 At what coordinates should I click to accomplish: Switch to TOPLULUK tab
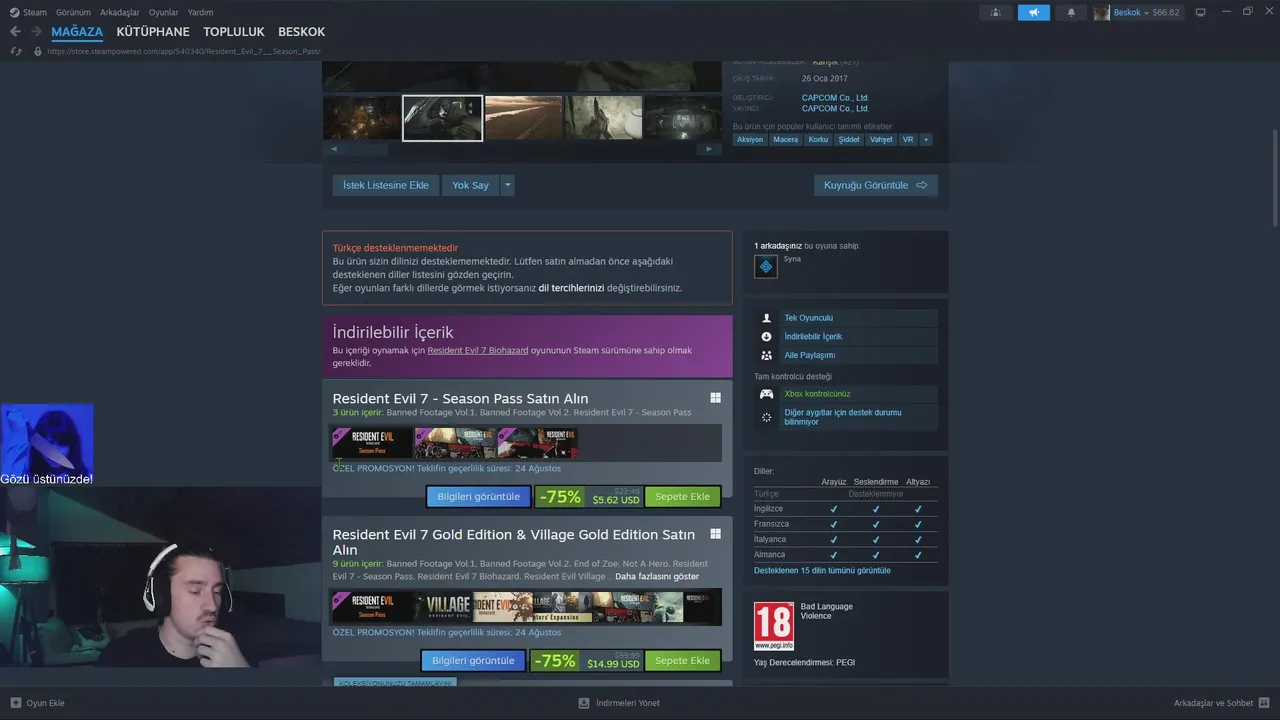[x=234, y=32]
